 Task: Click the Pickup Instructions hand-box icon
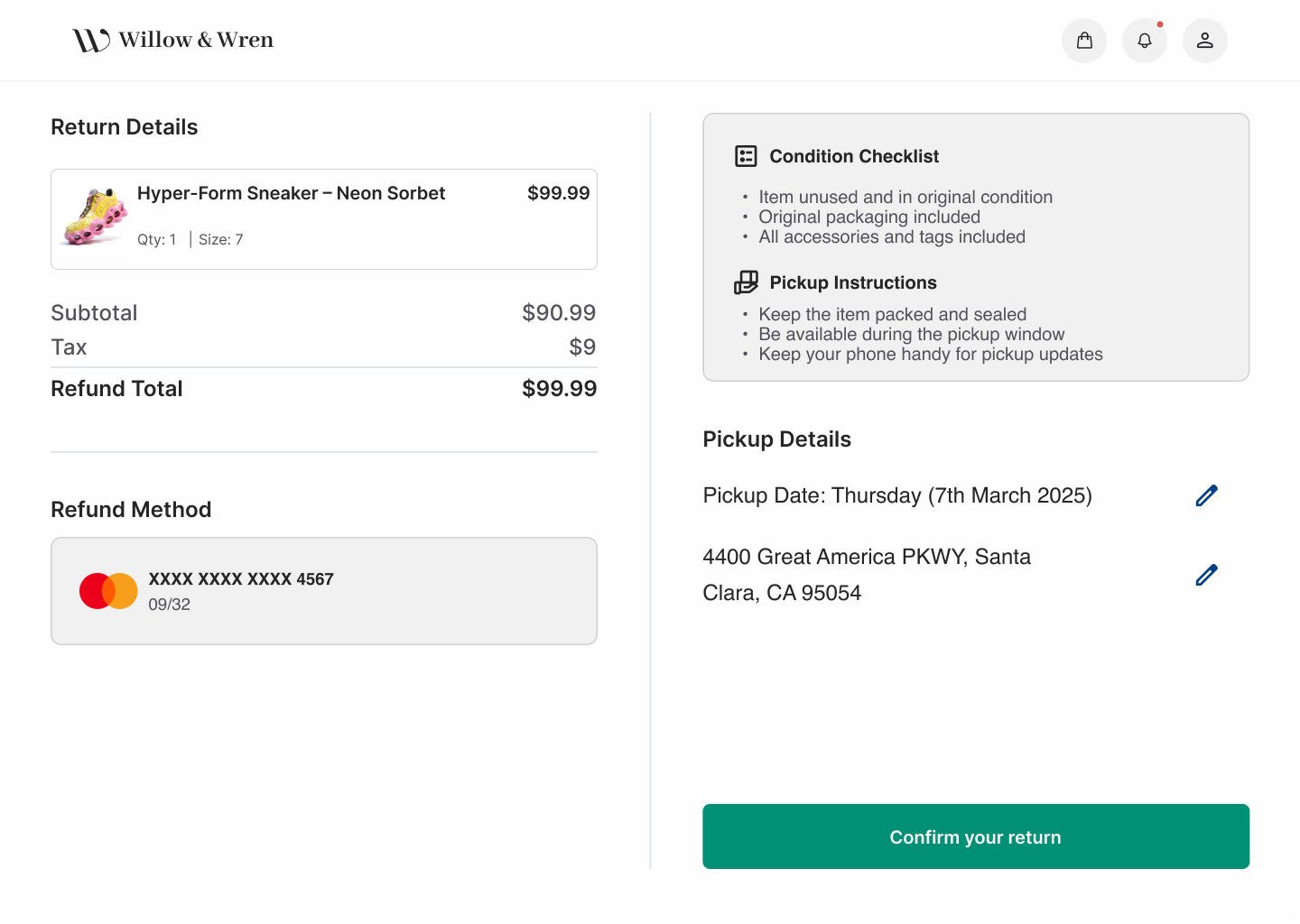pyautogui.click(x=746, y=282)
